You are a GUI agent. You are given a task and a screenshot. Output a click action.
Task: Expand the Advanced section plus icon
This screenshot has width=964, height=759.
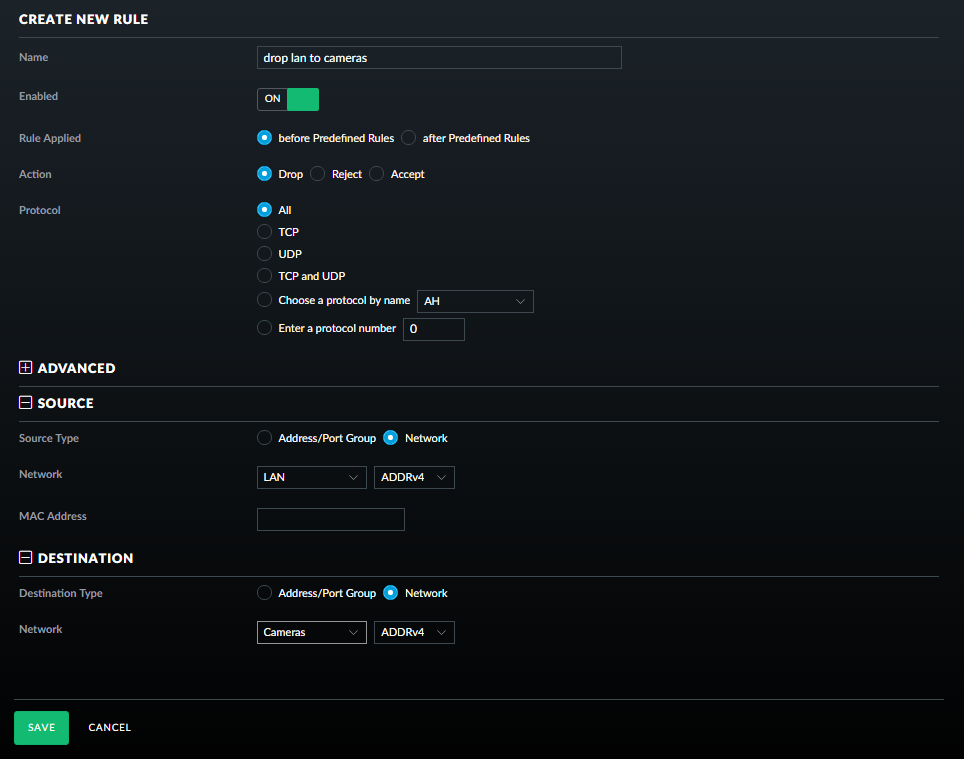(x=26, y=368)
